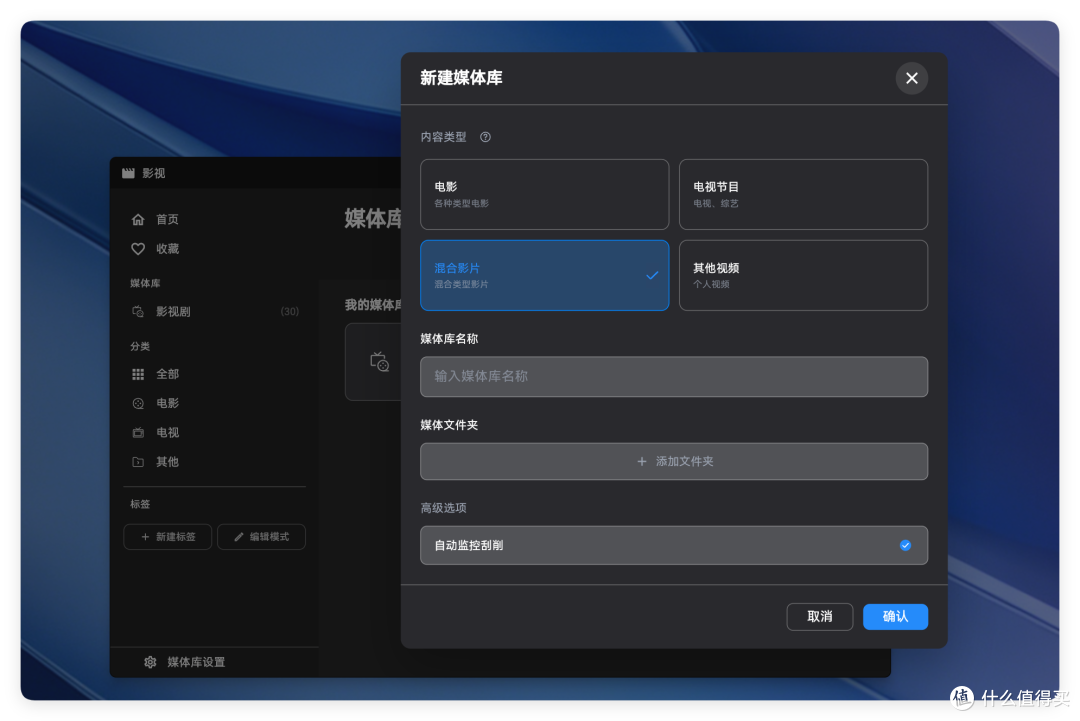The image size is (1080, 721).
Task: Select the 电影 content type card
Action: pos(544,194)
